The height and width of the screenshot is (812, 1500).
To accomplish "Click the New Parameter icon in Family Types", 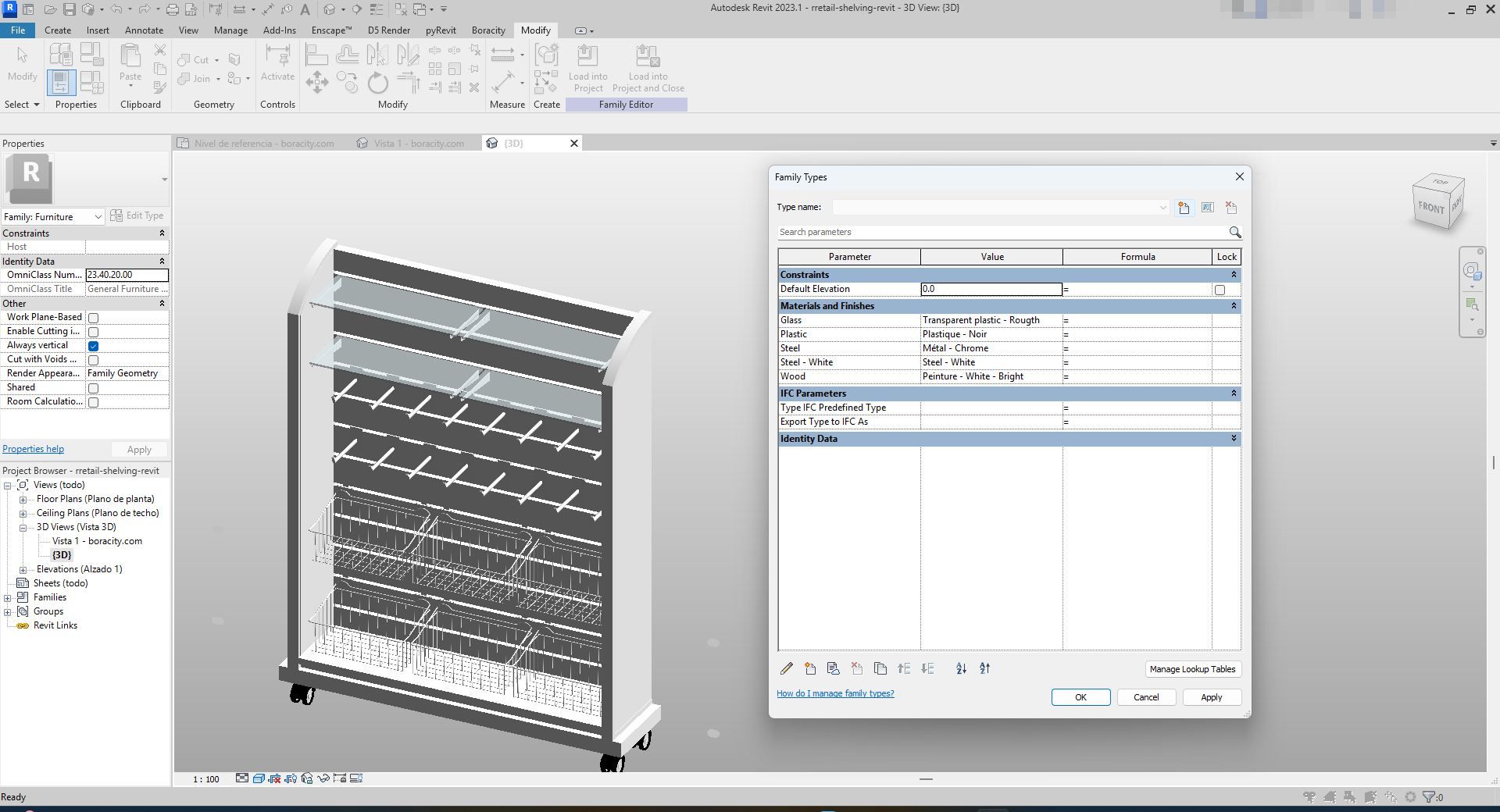I will [810, 668].
